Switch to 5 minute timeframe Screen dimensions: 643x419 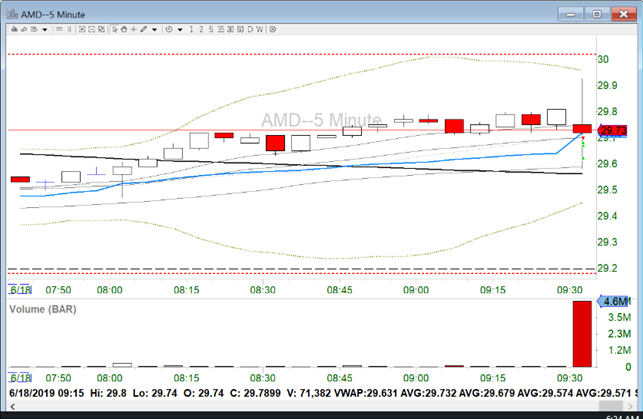tap(212, 29)
